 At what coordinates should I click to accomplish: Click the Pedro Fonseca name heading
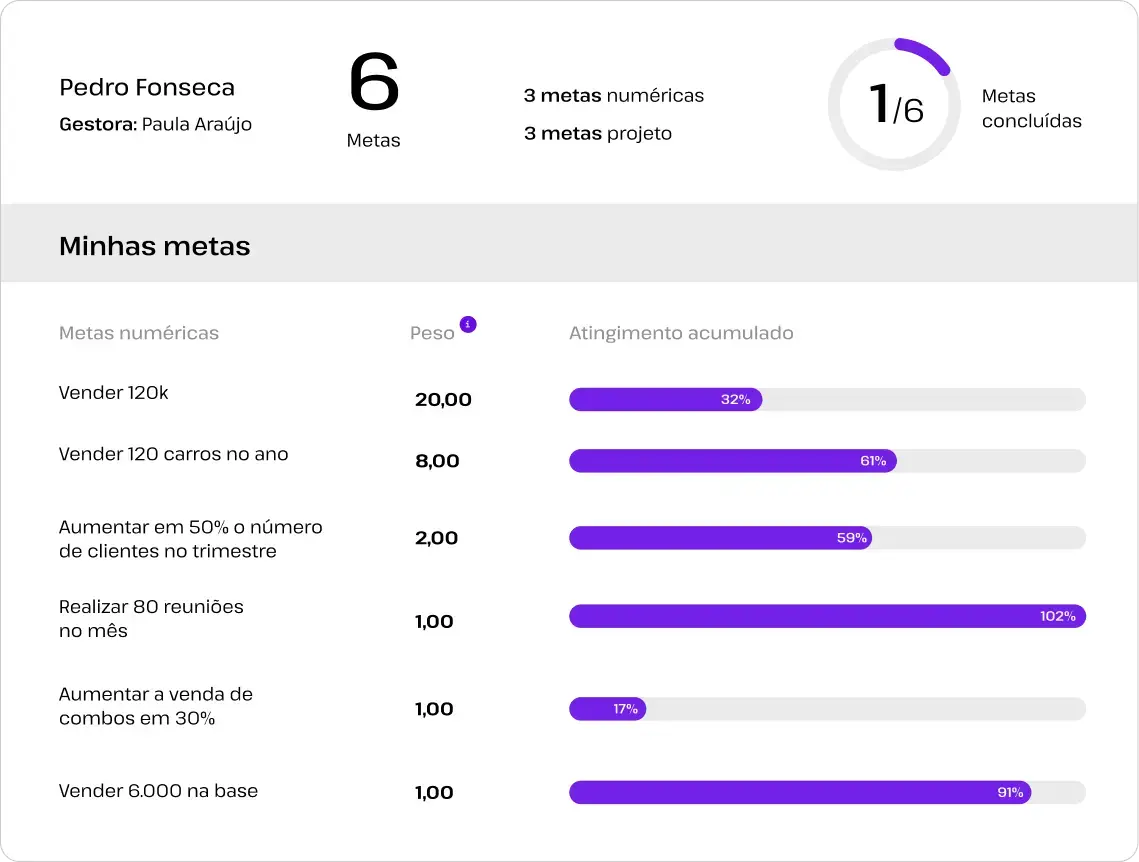[x=147, y=88]
